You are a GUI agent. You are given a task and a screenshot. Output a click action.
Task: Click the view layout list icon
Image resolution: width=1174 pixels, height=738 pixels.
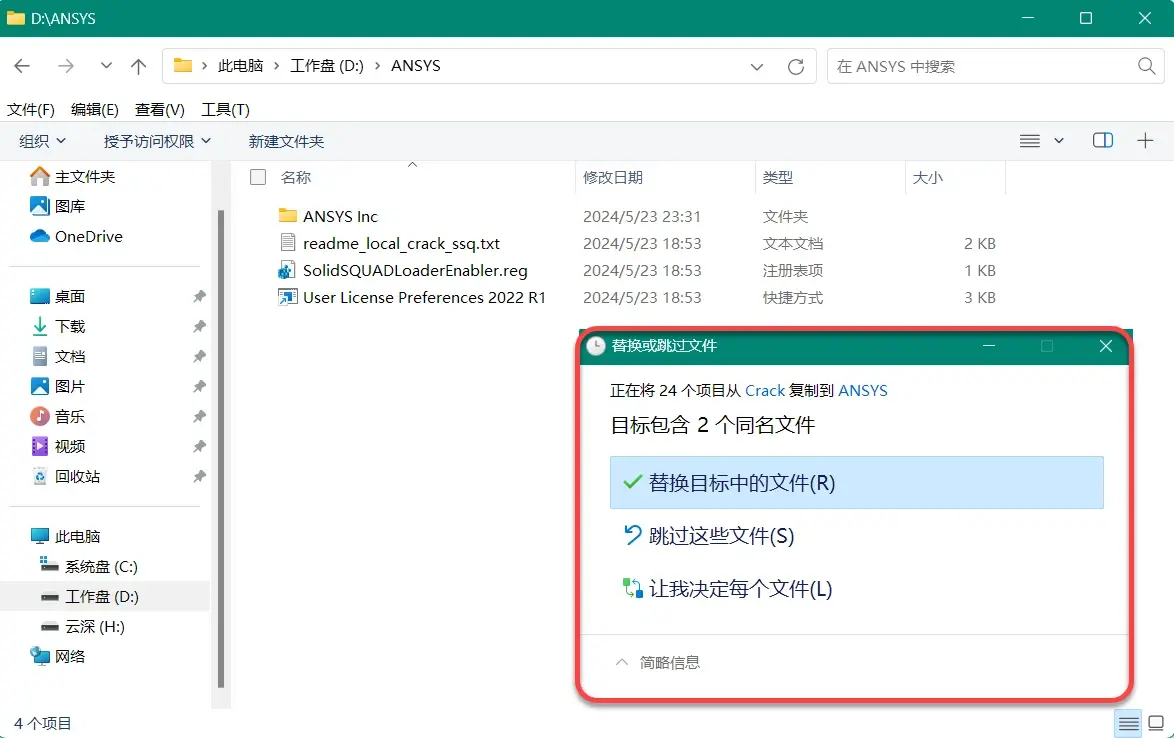click(x=1029, y=141)
